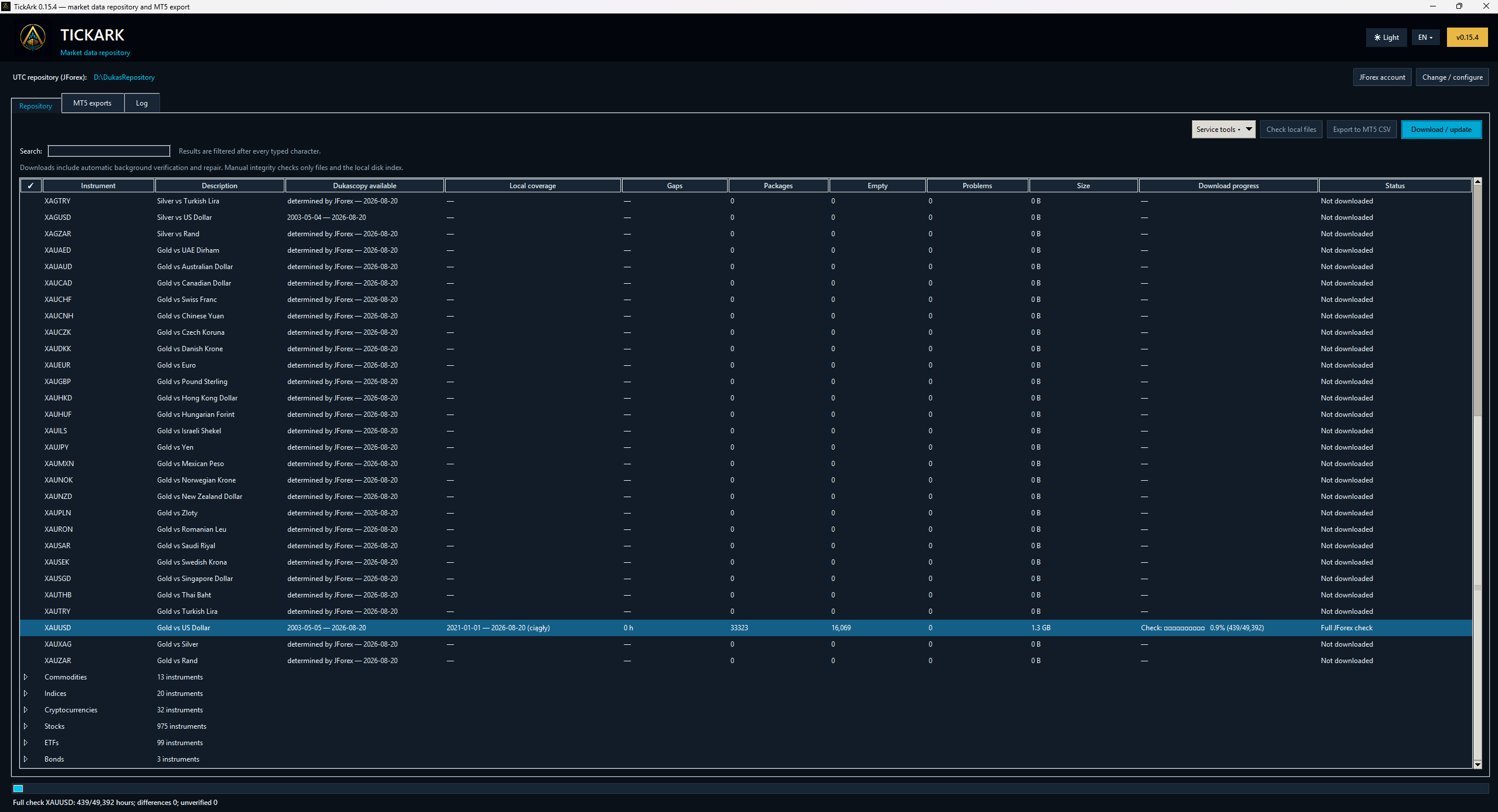Open the JForex account dialog
The height and width of the screenshot is (812, 1498).
[1382, 77]
